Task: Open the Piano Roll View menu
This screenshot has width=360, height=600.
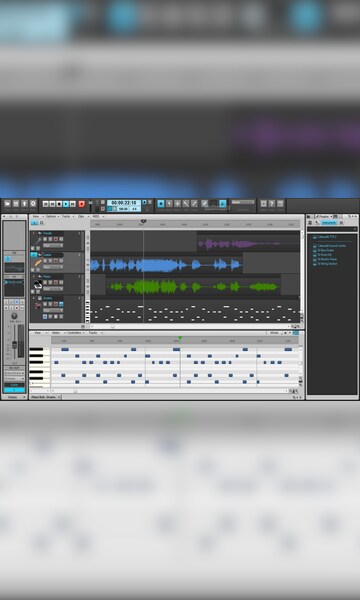Action: point(37,333)
